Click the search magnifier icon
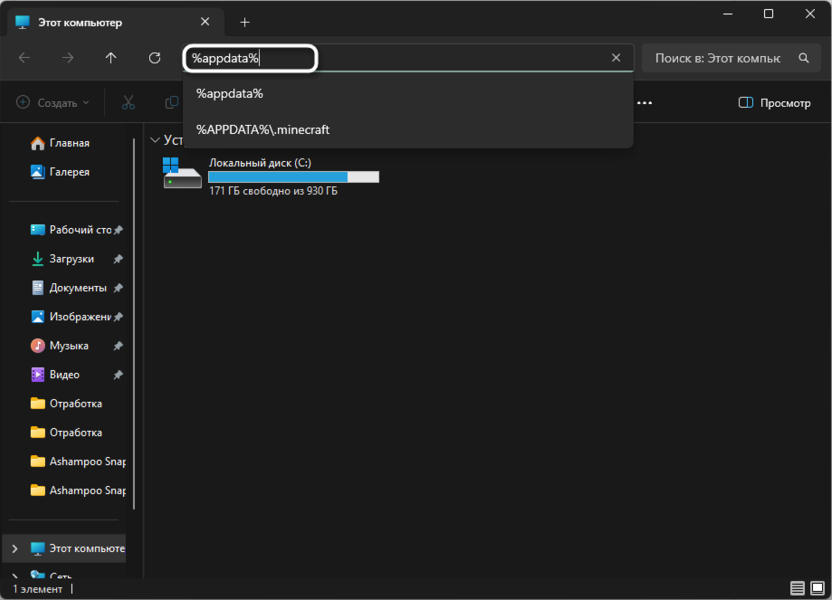 pyautogui.click(x=803, y=58)
